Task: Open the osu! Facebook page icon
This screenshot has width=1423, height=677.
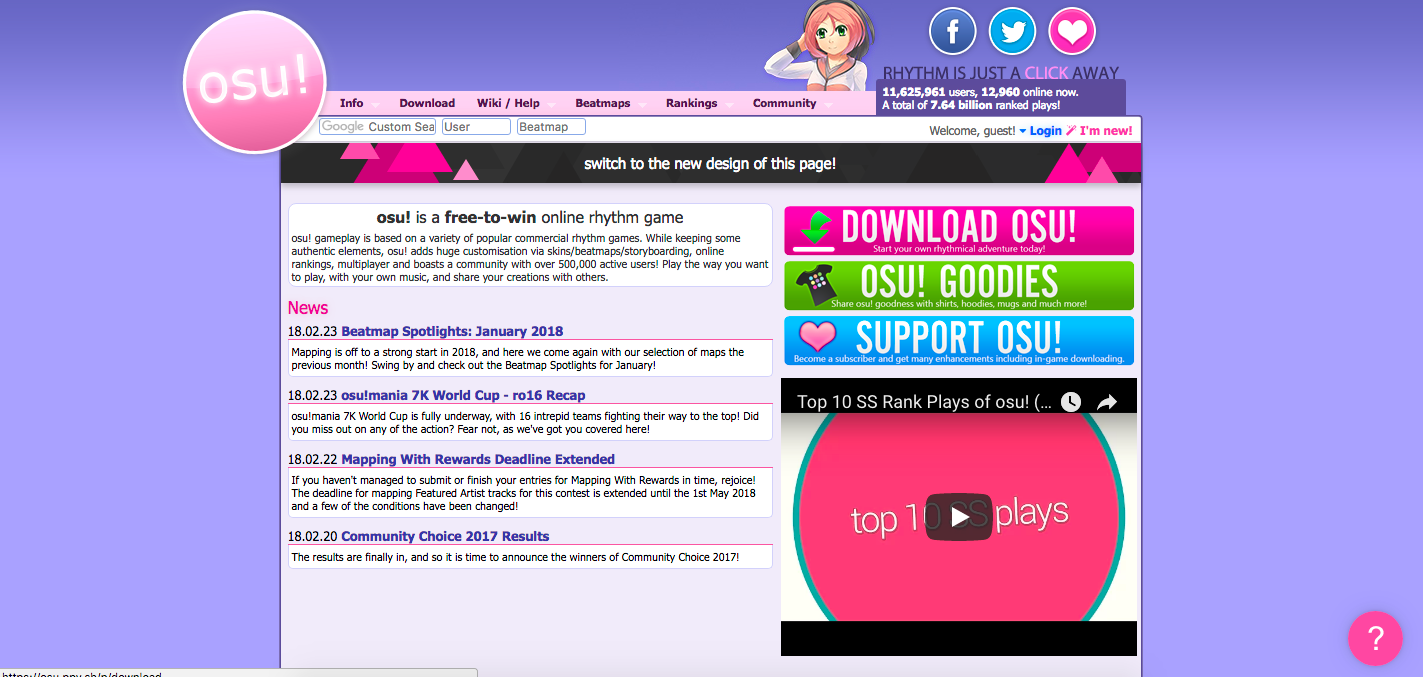Action: coord(952,31)
